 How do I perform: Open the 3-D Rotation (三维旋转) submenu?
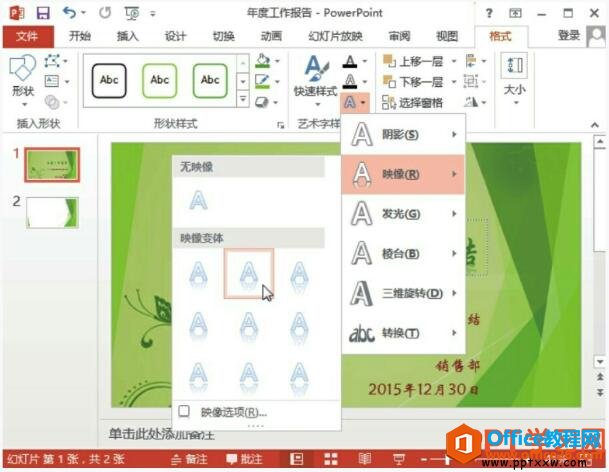403,293
